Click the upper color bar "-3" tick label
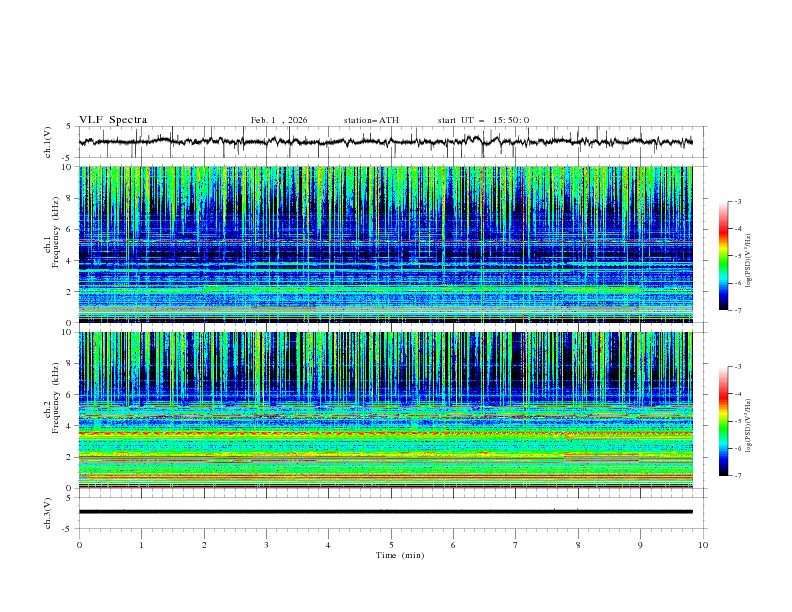The width and height of the screenshot is (792, 612). point(738,201)
